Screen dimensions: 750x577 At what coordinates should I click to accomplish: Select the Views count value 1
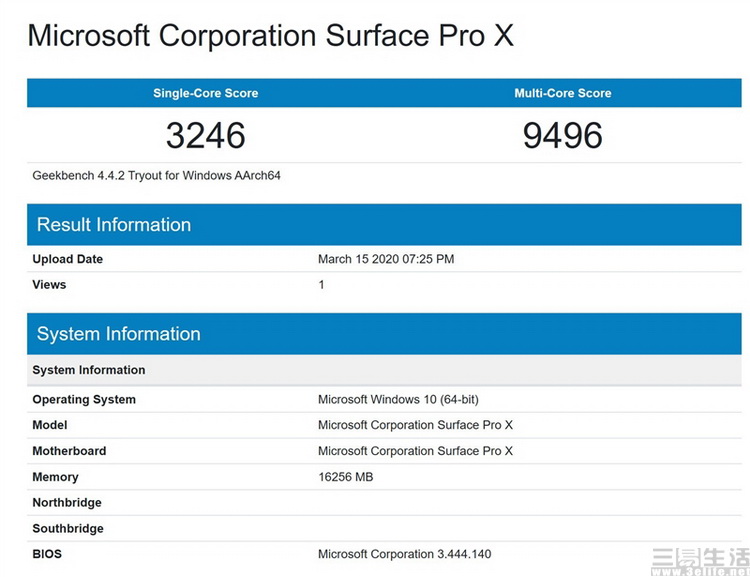[x=321, y=285]
